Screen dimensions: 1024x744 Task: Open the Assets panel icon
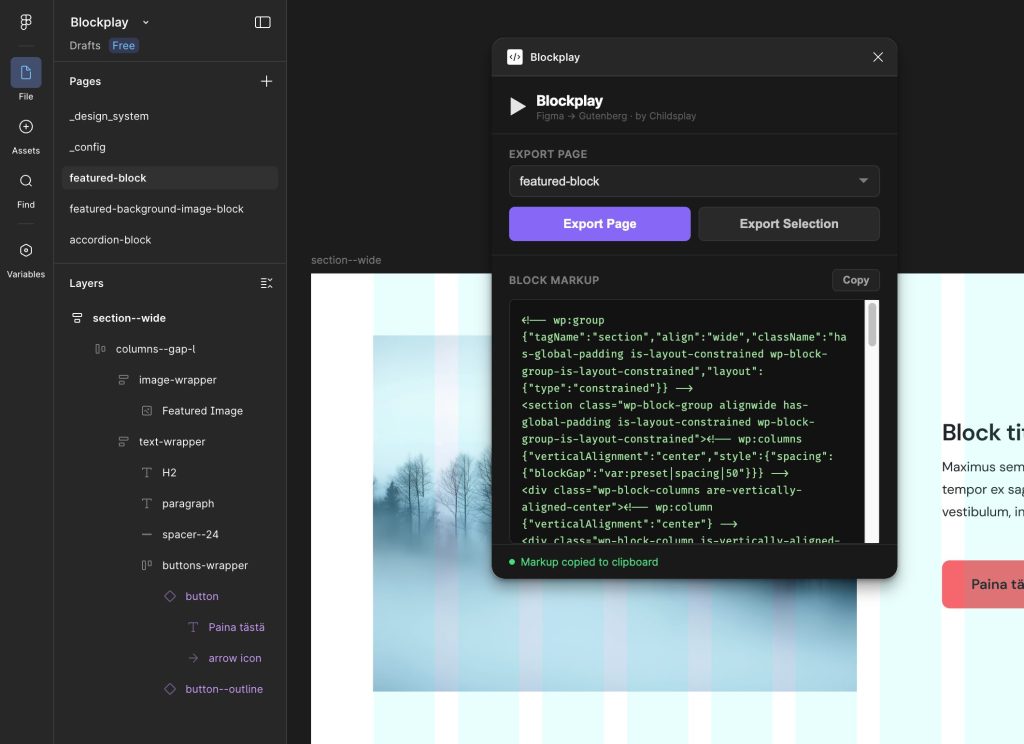click(x=26, y=127)
